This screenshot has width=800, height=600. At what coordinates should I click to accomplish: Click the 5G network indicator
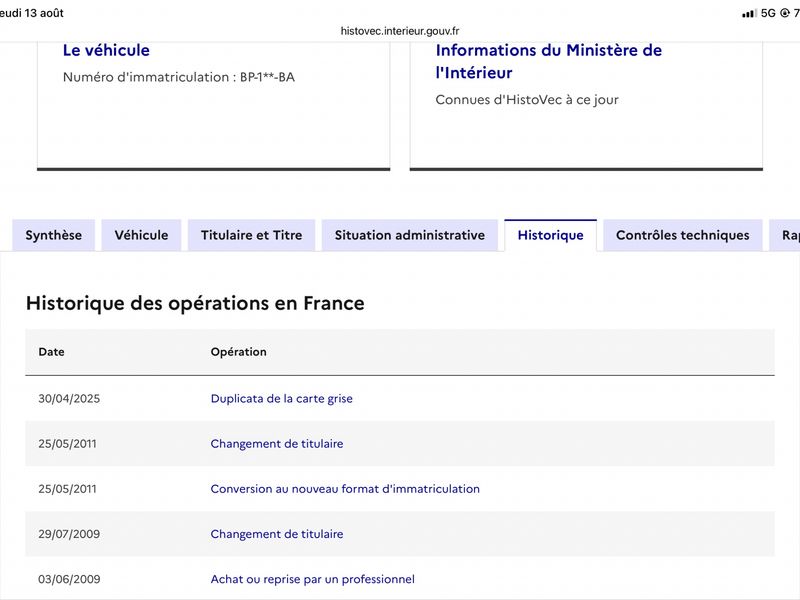768,13
